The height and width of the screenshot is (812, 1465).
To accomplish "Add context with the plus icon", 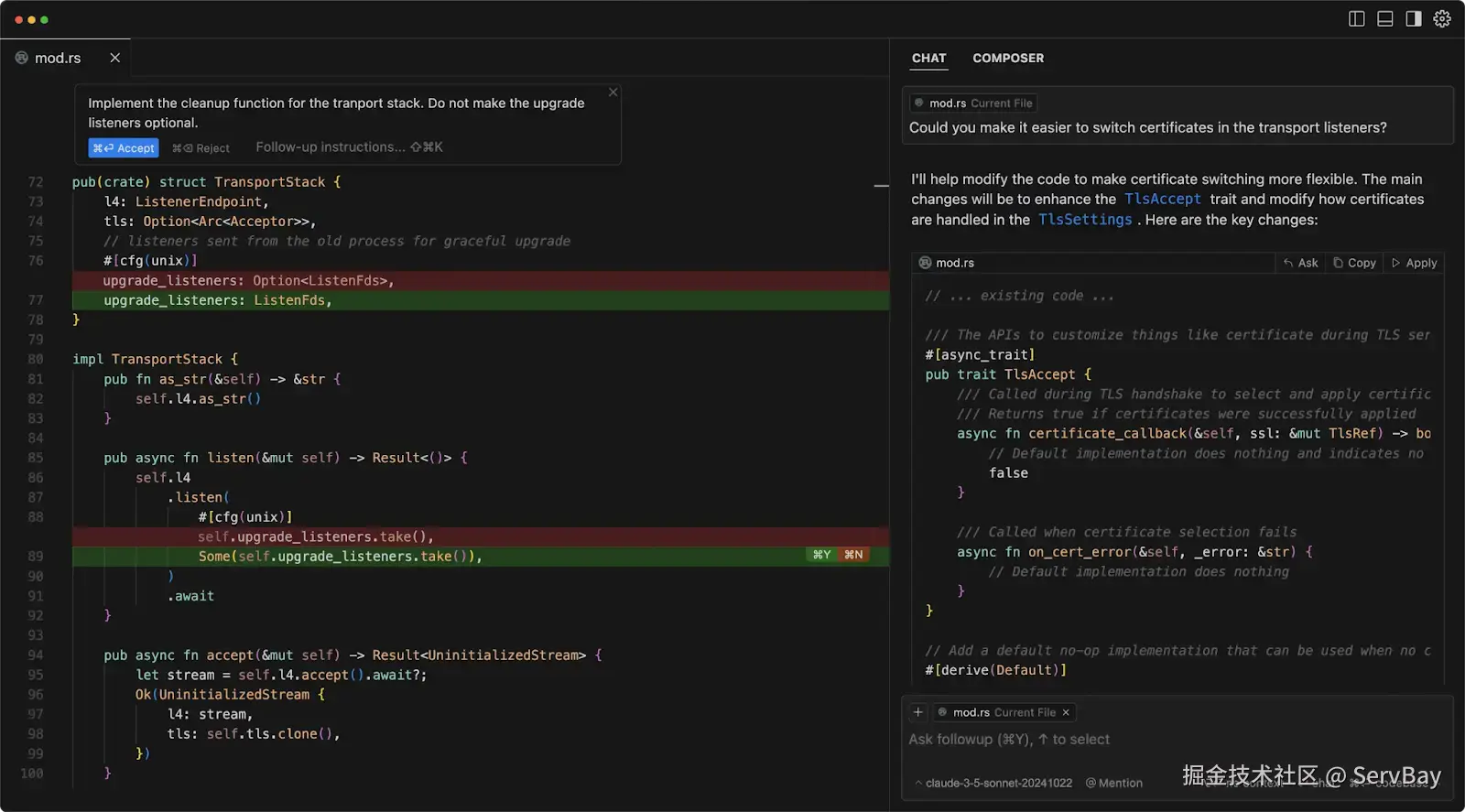I will 917,712.
